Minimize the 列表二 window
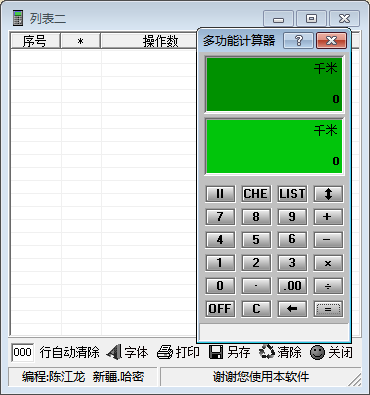Viewport: 370px width, 395px height. click(278, 19)
